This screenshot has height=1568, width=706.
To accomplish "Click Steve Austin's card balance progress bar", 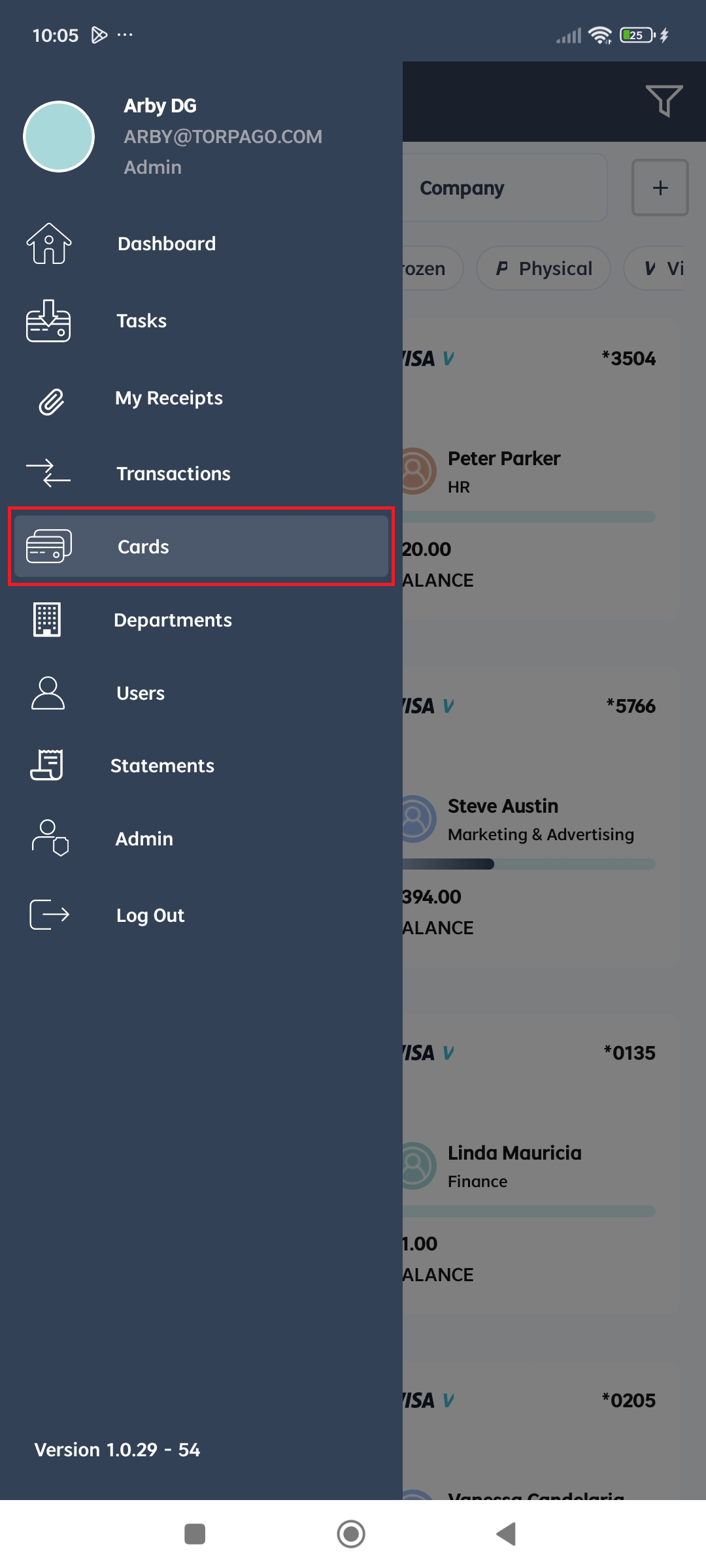I will click(529, 864).
